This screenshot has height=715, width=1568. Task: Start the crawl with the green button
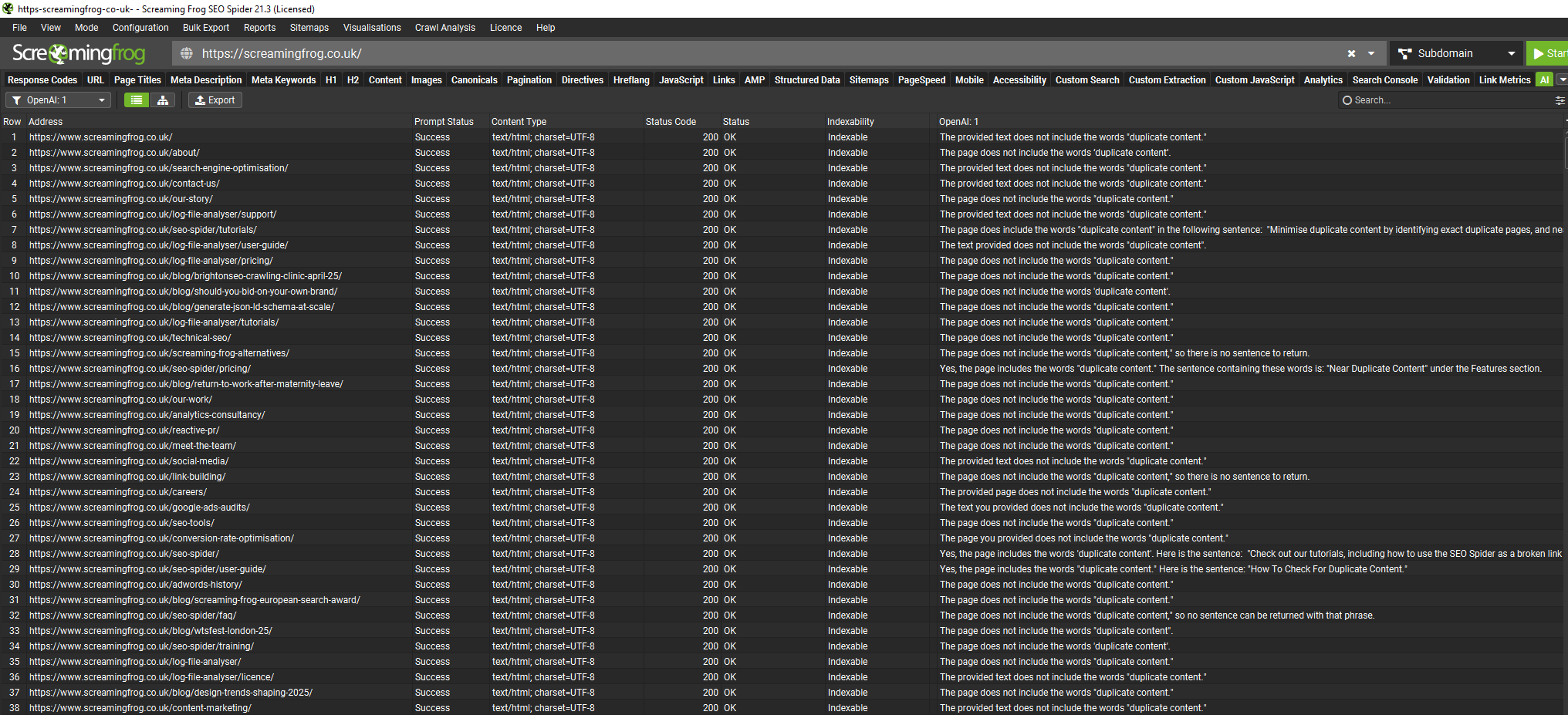[x=1548, y=54]
